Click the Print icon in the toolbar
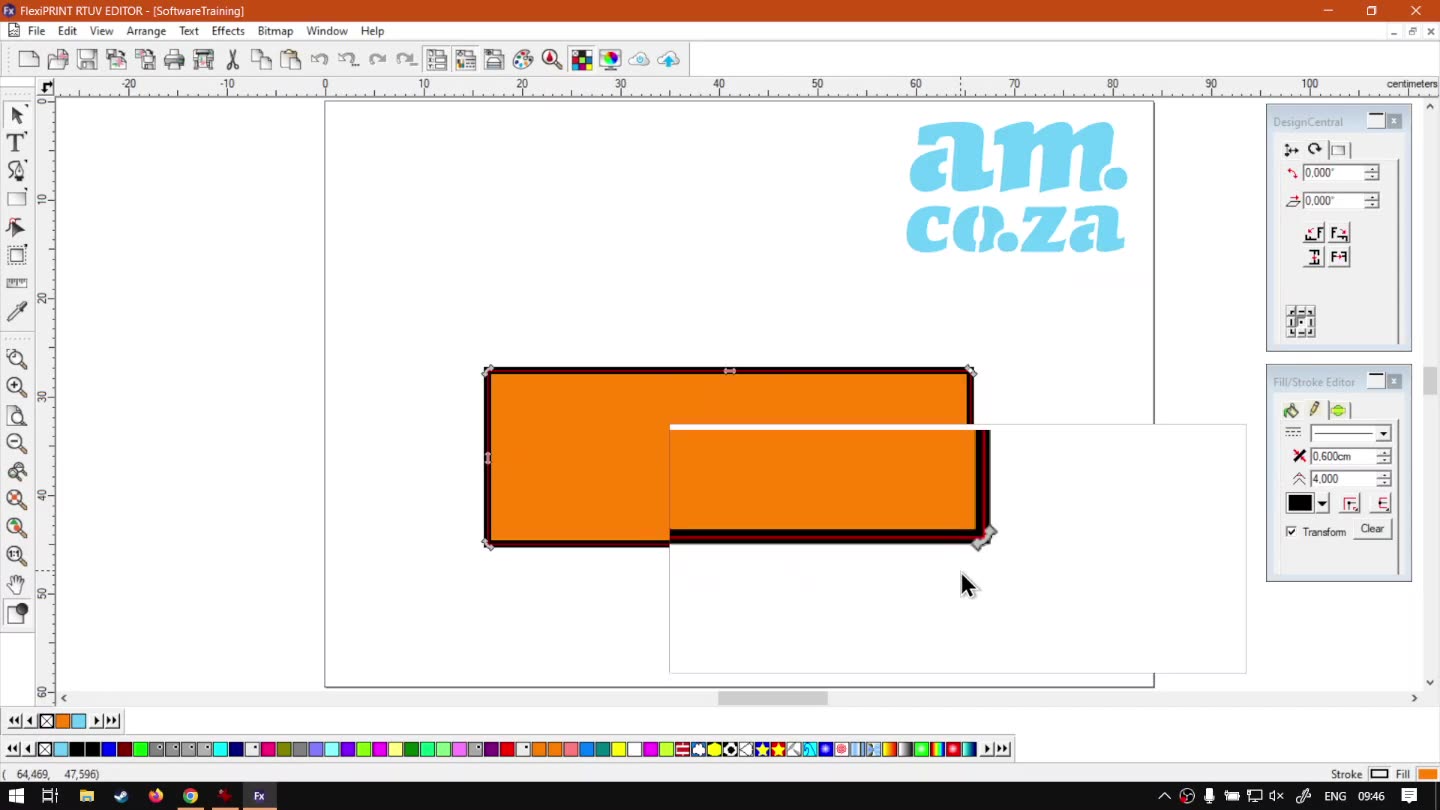This screenshot has height=810, width=1440. (x=174, y=60)
